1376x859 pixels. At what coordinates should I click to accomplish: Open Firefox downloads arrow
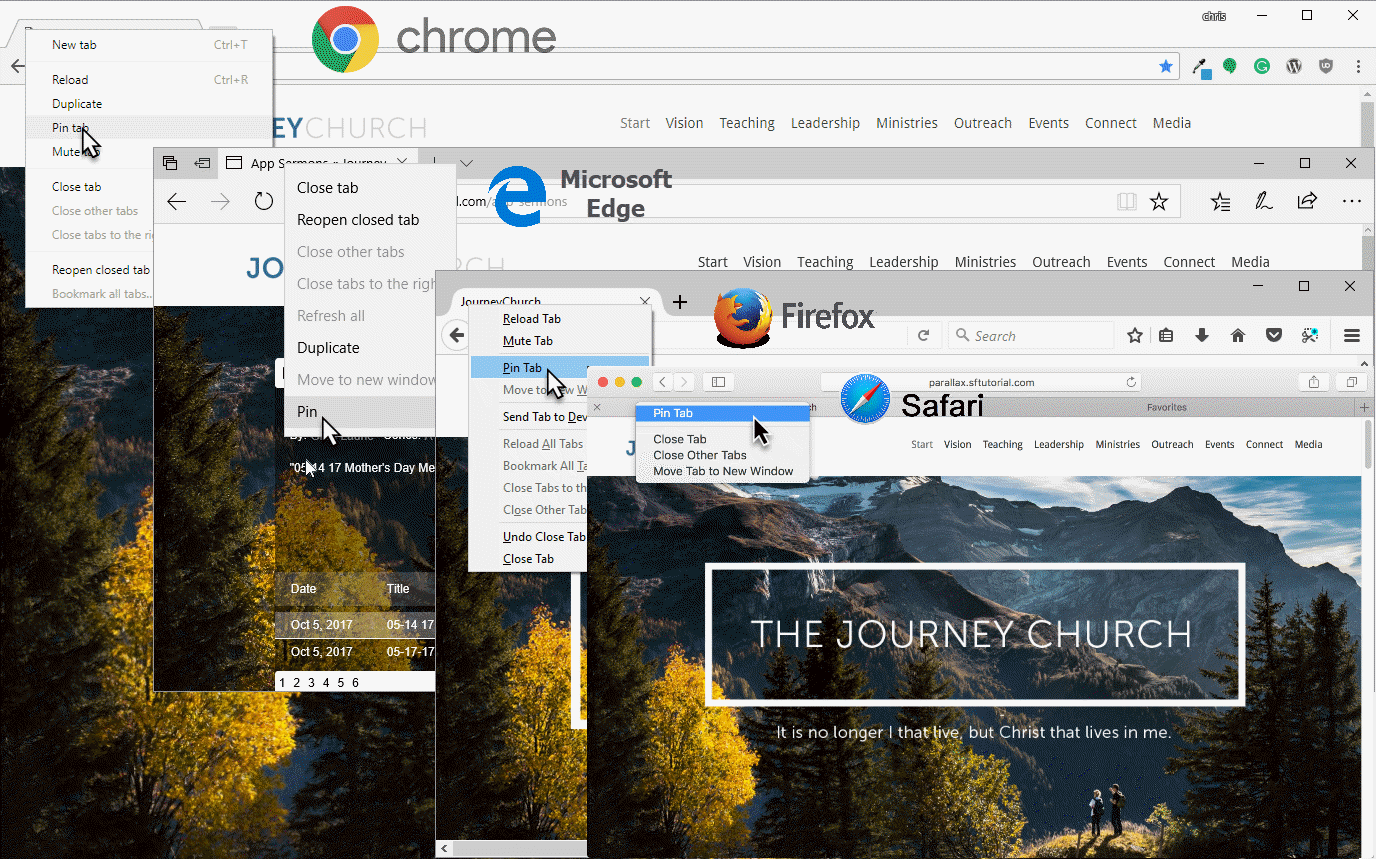[1202, 336]
